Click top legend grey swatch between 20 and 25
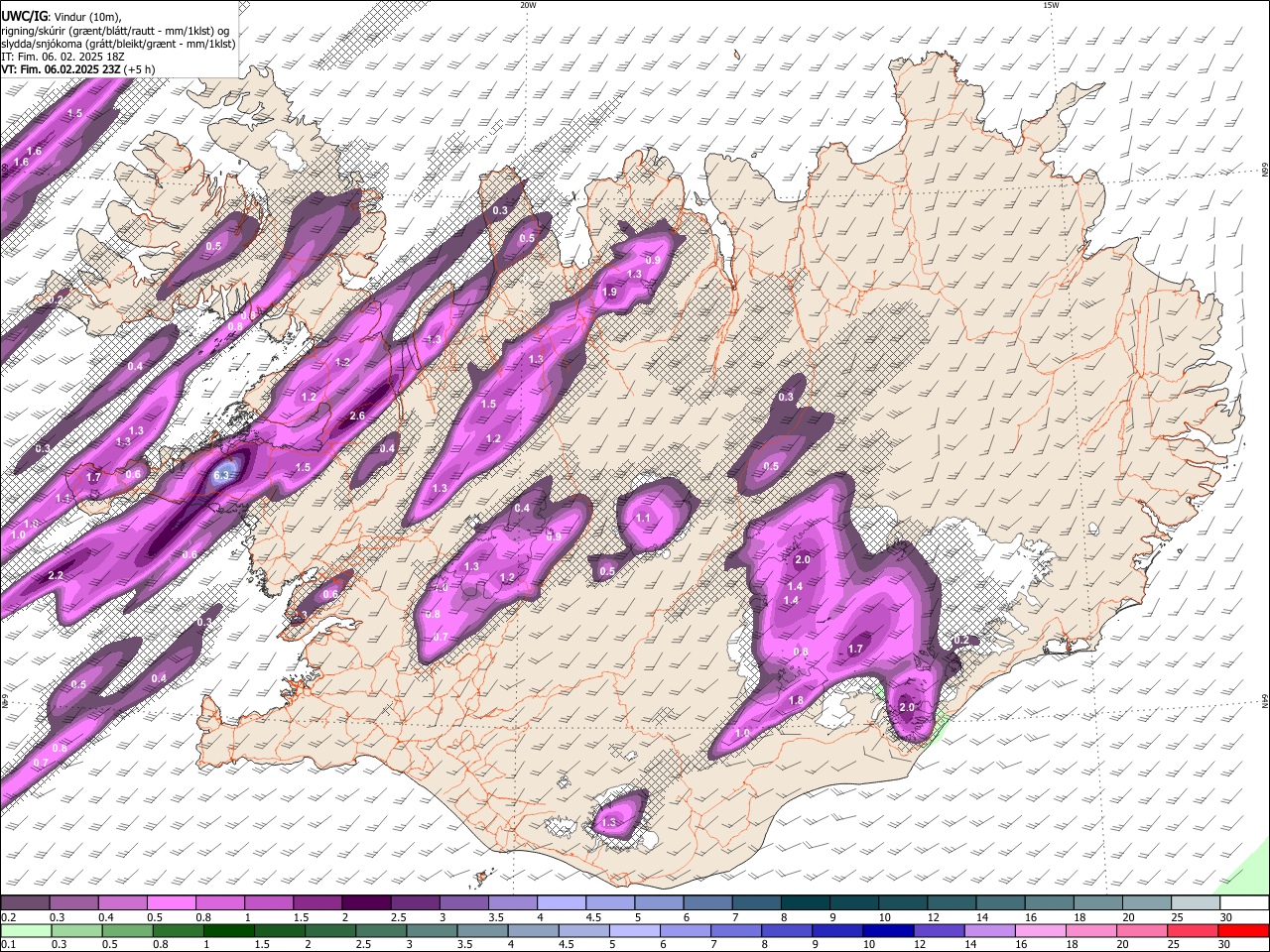 pos(1148,902)
